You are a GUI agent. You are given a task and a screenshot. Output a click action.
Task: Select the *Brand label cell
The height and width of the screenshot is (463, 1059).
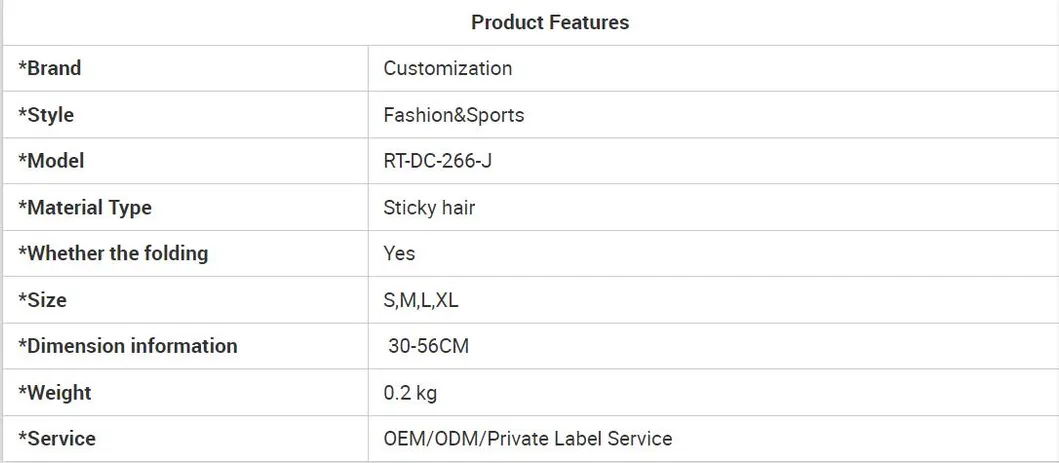pos(50,68)
